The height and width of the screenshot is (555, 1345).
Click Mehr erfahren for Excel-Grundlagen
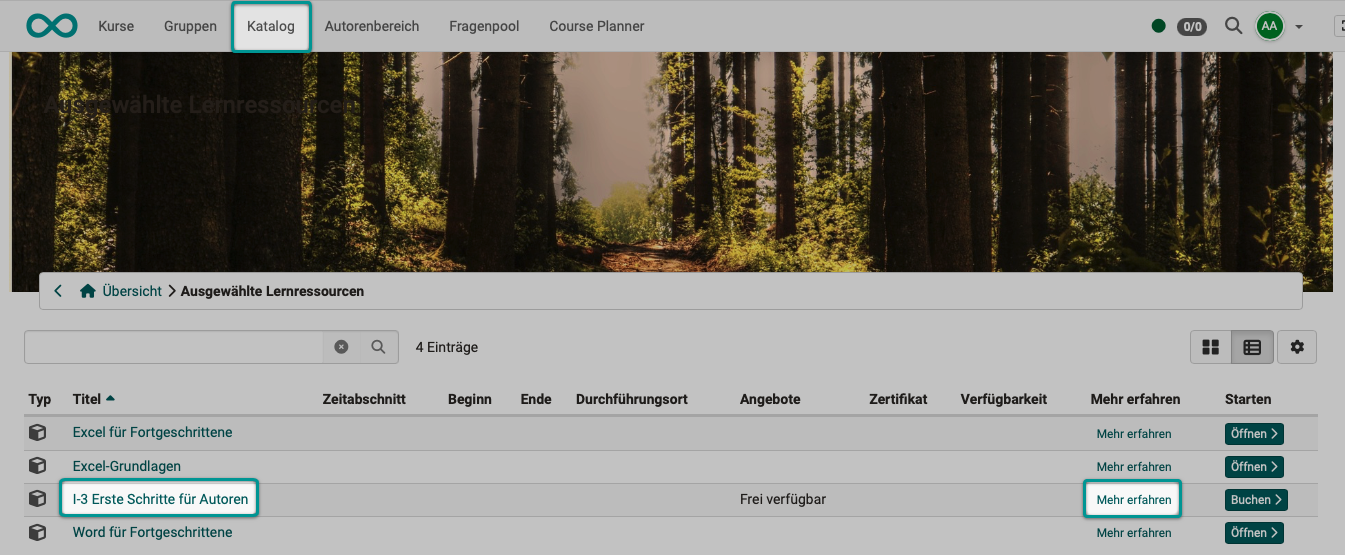click(x=1134, y=467)
